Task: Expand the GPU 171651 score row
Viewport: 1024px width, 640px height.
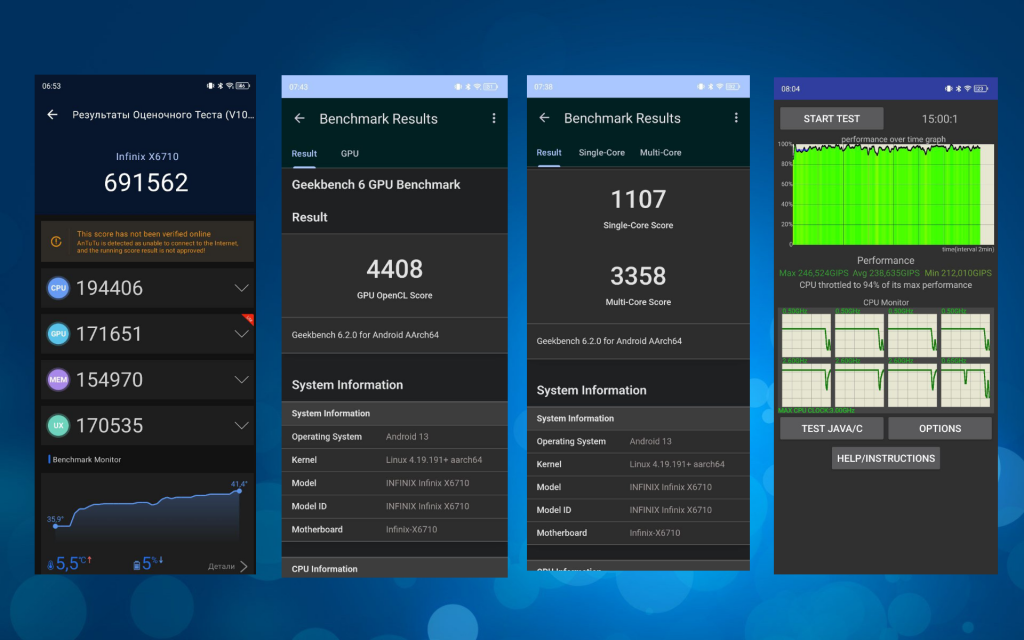Action: click(x=241, y=334)
